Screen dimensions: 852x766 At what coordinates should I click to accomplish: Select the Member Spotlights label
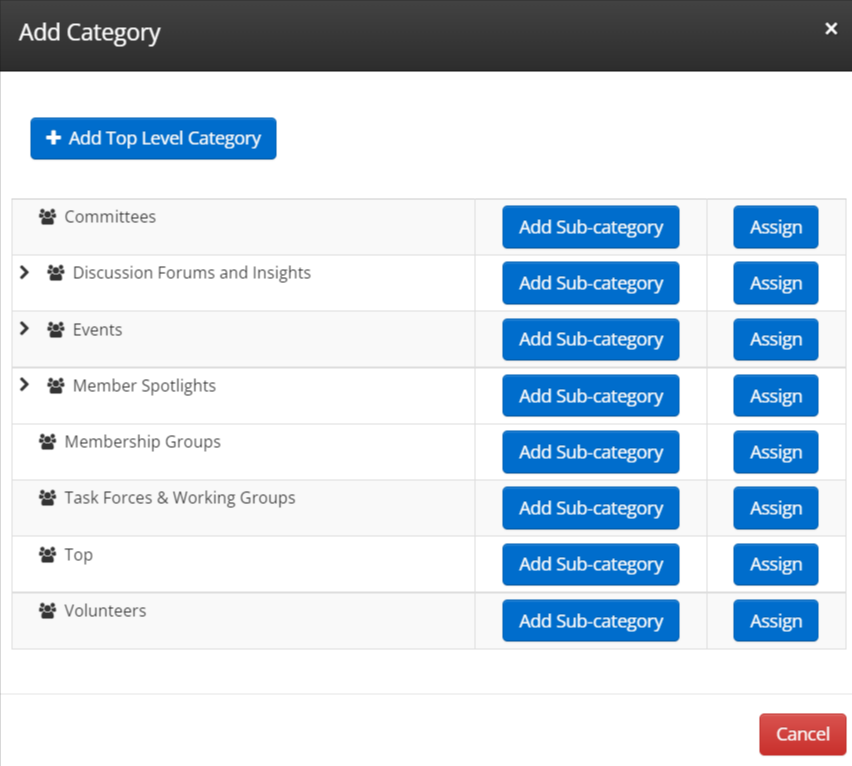tap(145, 386)
